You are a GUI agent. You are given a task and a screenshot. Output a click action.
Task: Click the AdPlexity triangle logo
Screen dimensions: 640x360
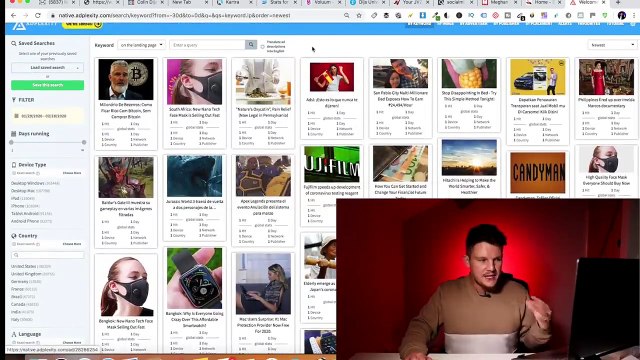18,26
